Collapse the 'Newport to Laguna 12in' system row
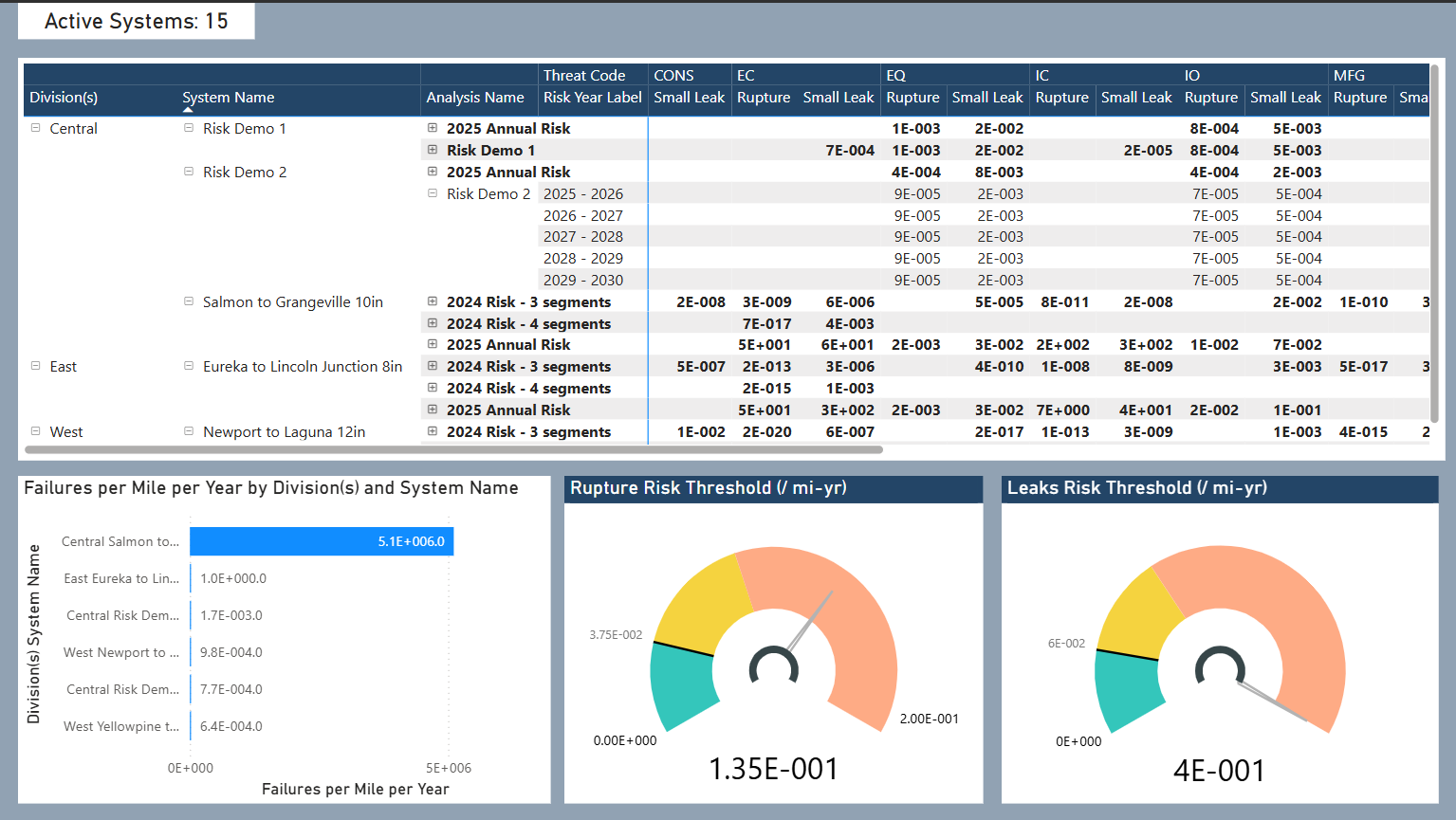 [x=188, y=431]
